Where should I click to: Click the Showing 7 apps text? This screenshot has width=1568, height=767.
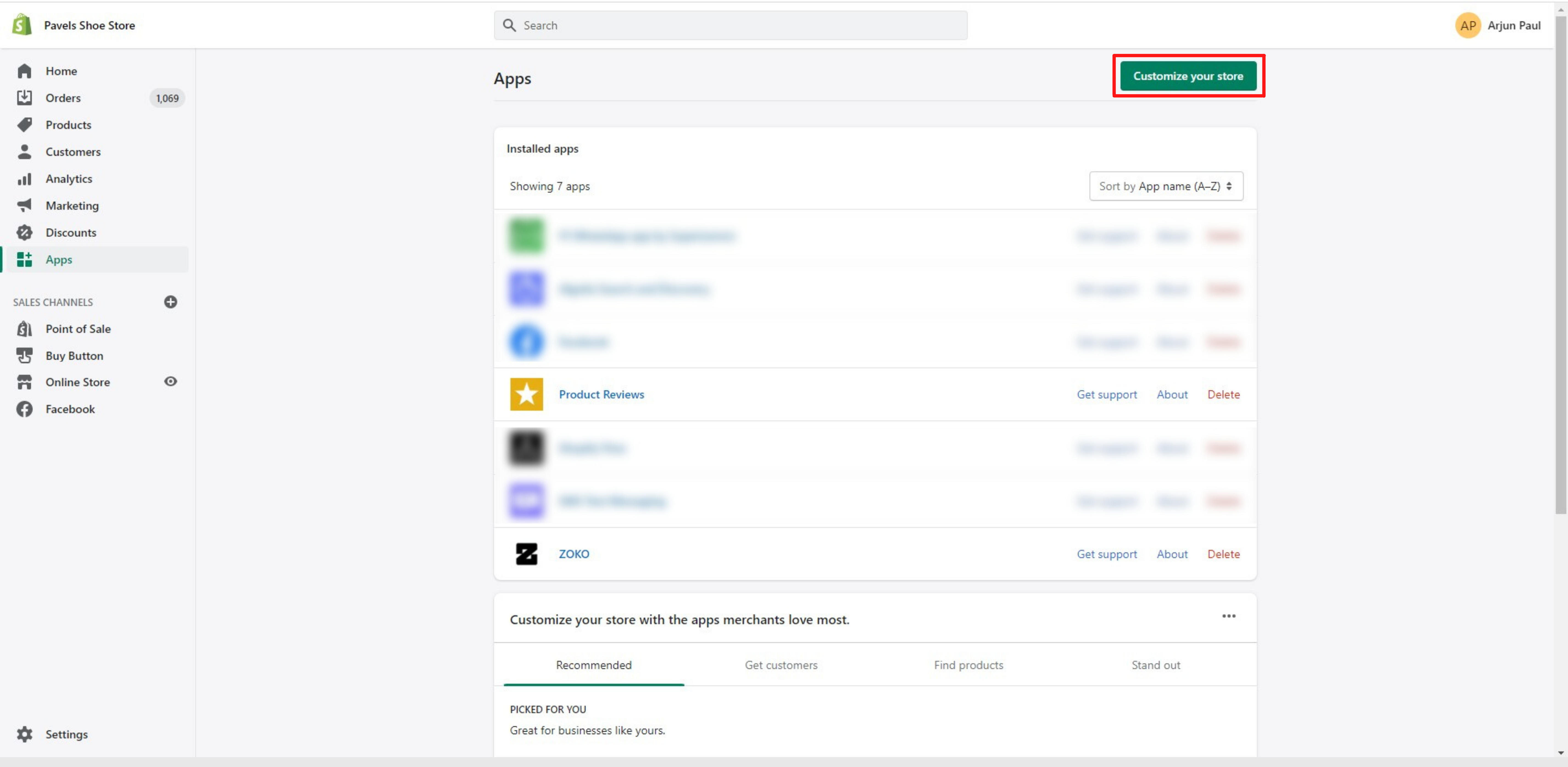(550, 186)
